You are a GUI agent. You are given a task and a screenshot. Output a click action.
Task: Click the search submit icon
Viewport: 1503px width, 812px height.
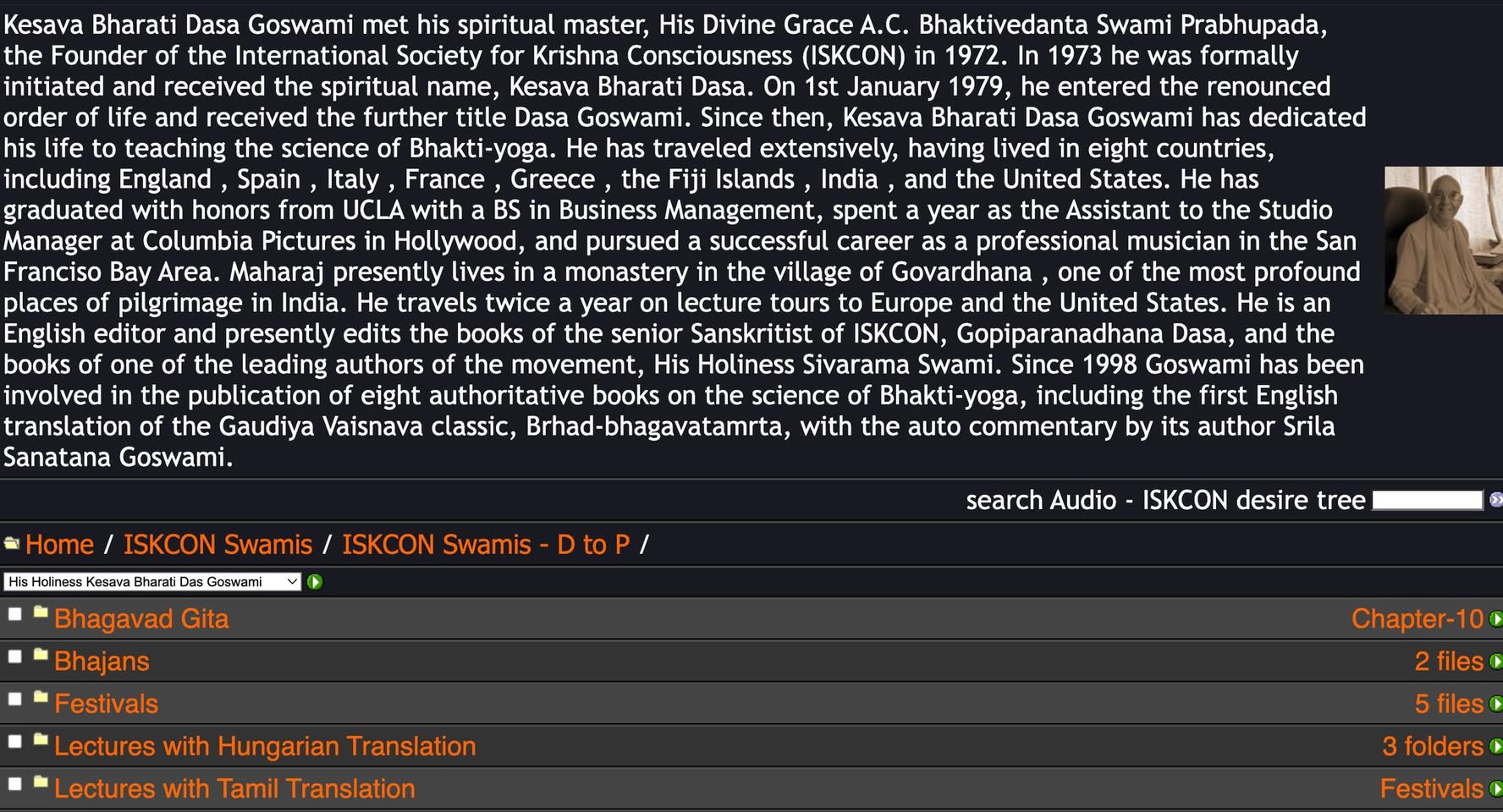click(1495, 500)
